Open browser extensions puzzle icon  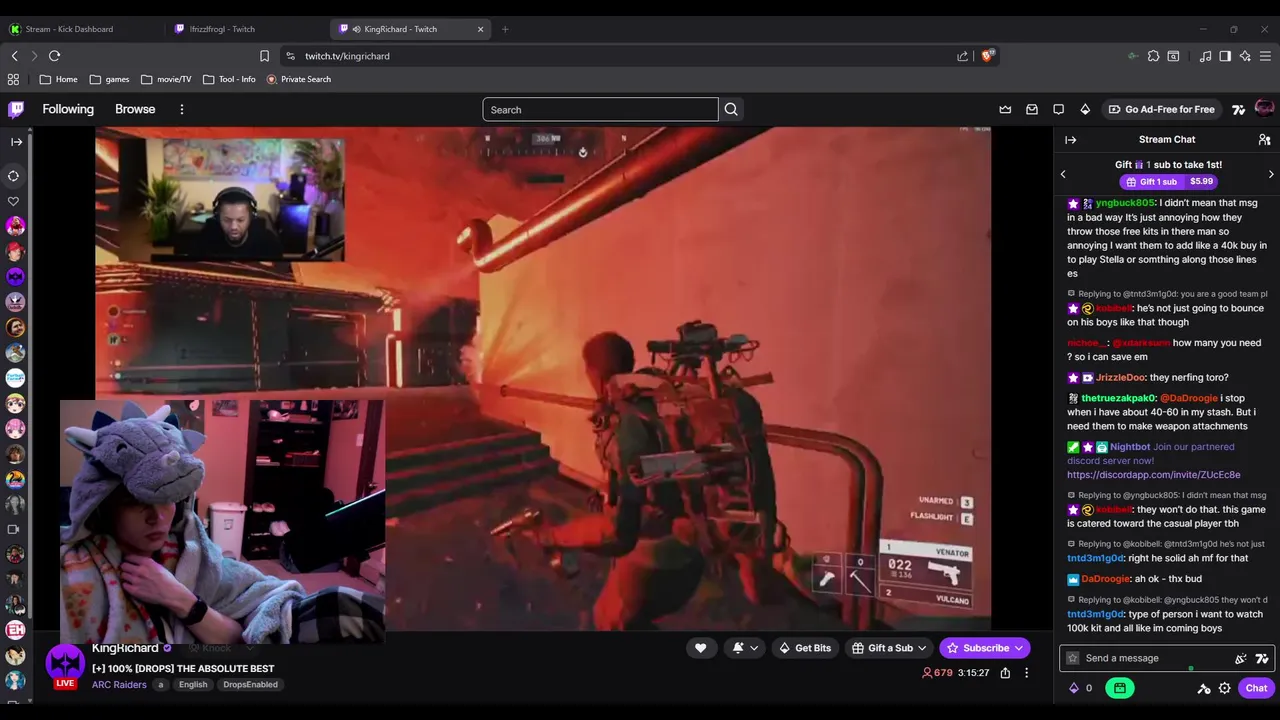1153,56
